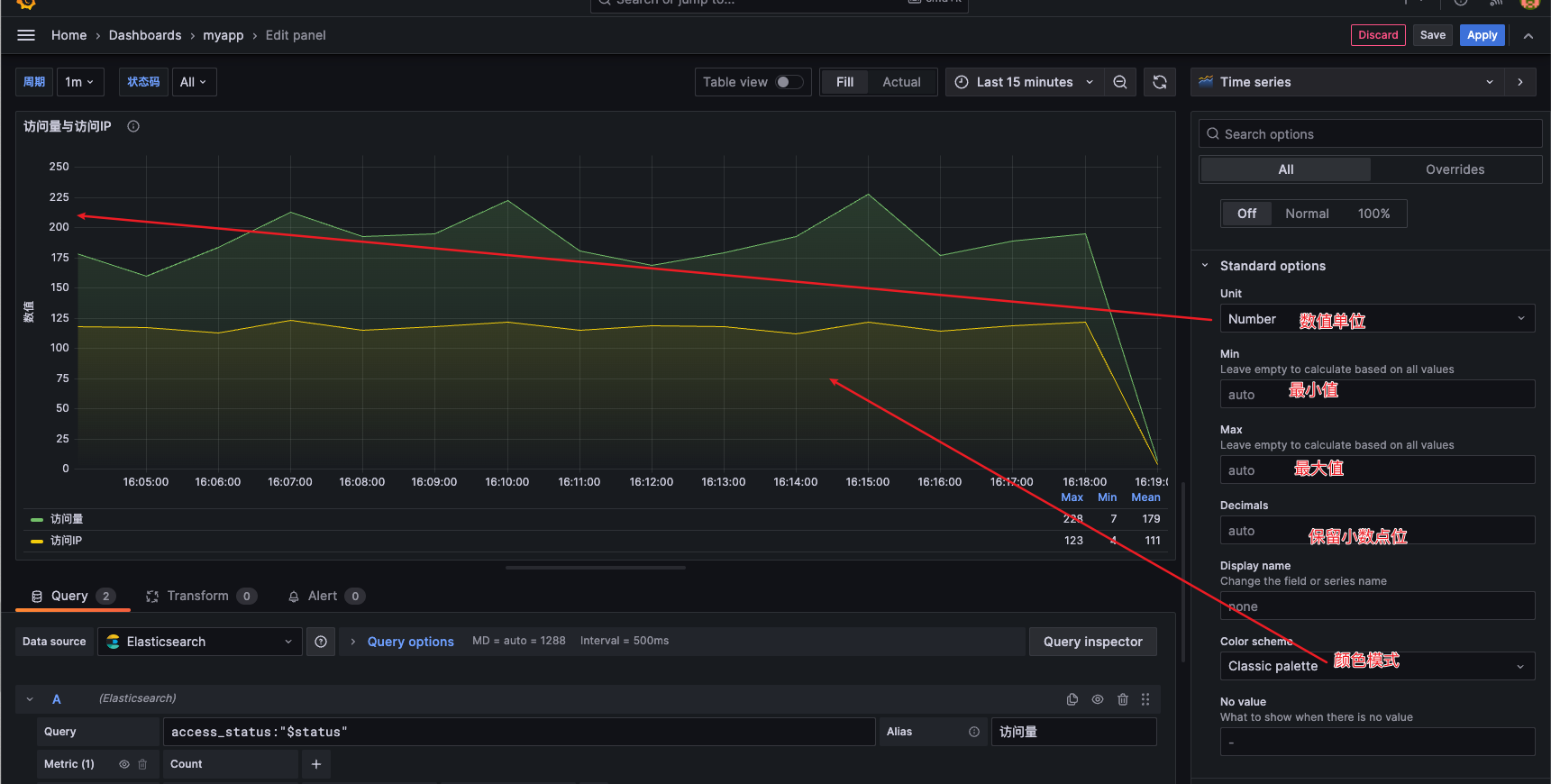The image size is (1551, 784).
Task: Toggle the Table view switch
Action: click(789, 82)
